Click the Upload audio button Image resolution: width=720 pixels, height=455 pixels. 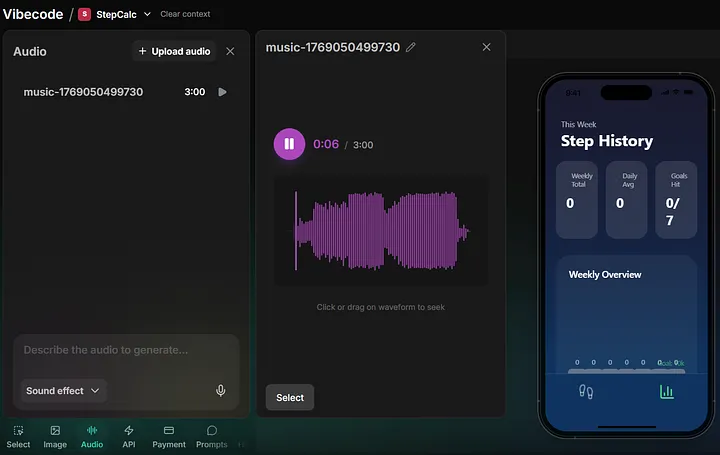(x=174, y=51)
